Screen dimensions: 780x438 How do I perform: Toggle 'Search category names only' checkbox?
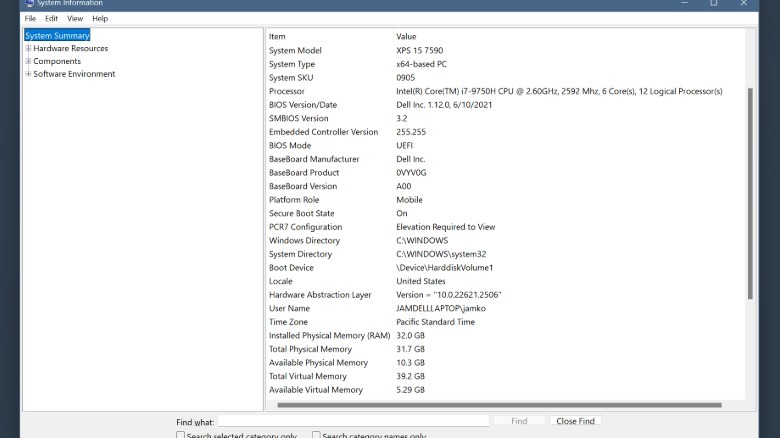(x=316, y=435)
